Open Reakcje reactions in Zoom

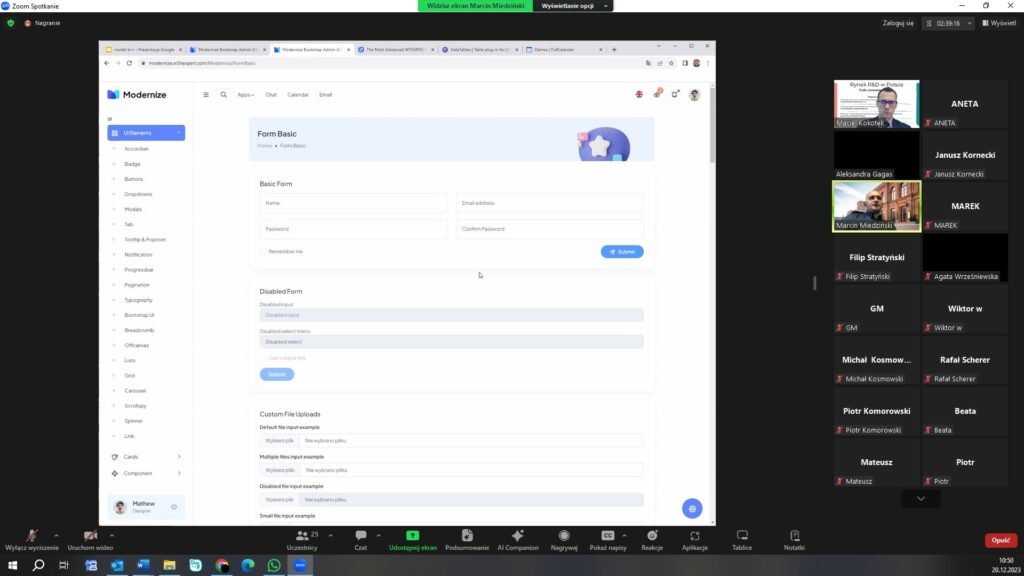click(x=652, y=536)
